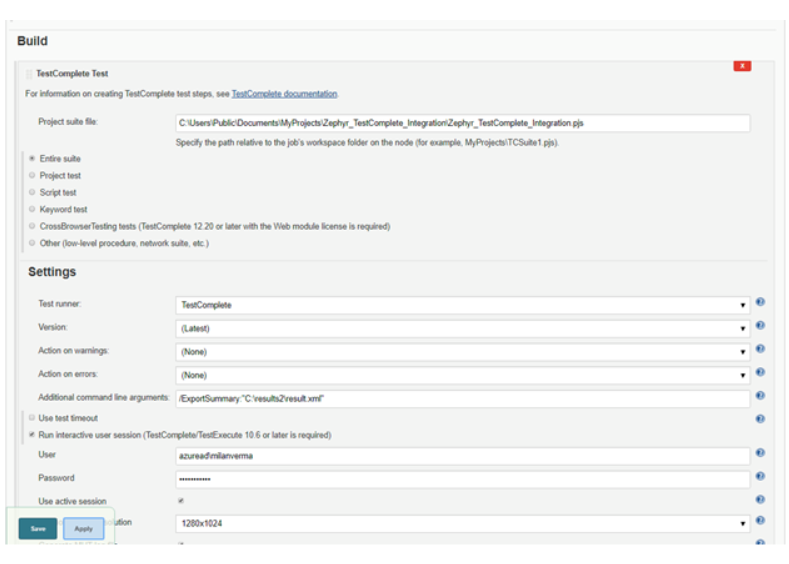The width and height of the screenshot is (789, 564).
Task: Click help icon beside Version dropdown
Action: (x=760, y=326)
